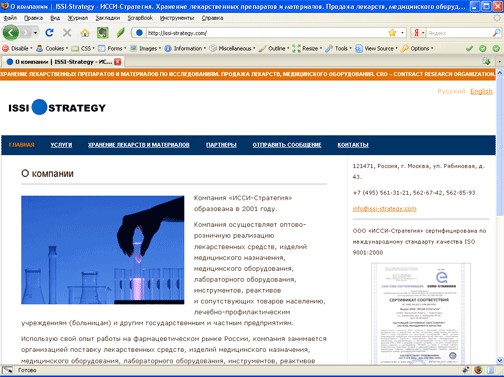The width and height of the screenshot is (504, 377).
Task: Click the ISSI Strategy logo
Action: [57, 108]
